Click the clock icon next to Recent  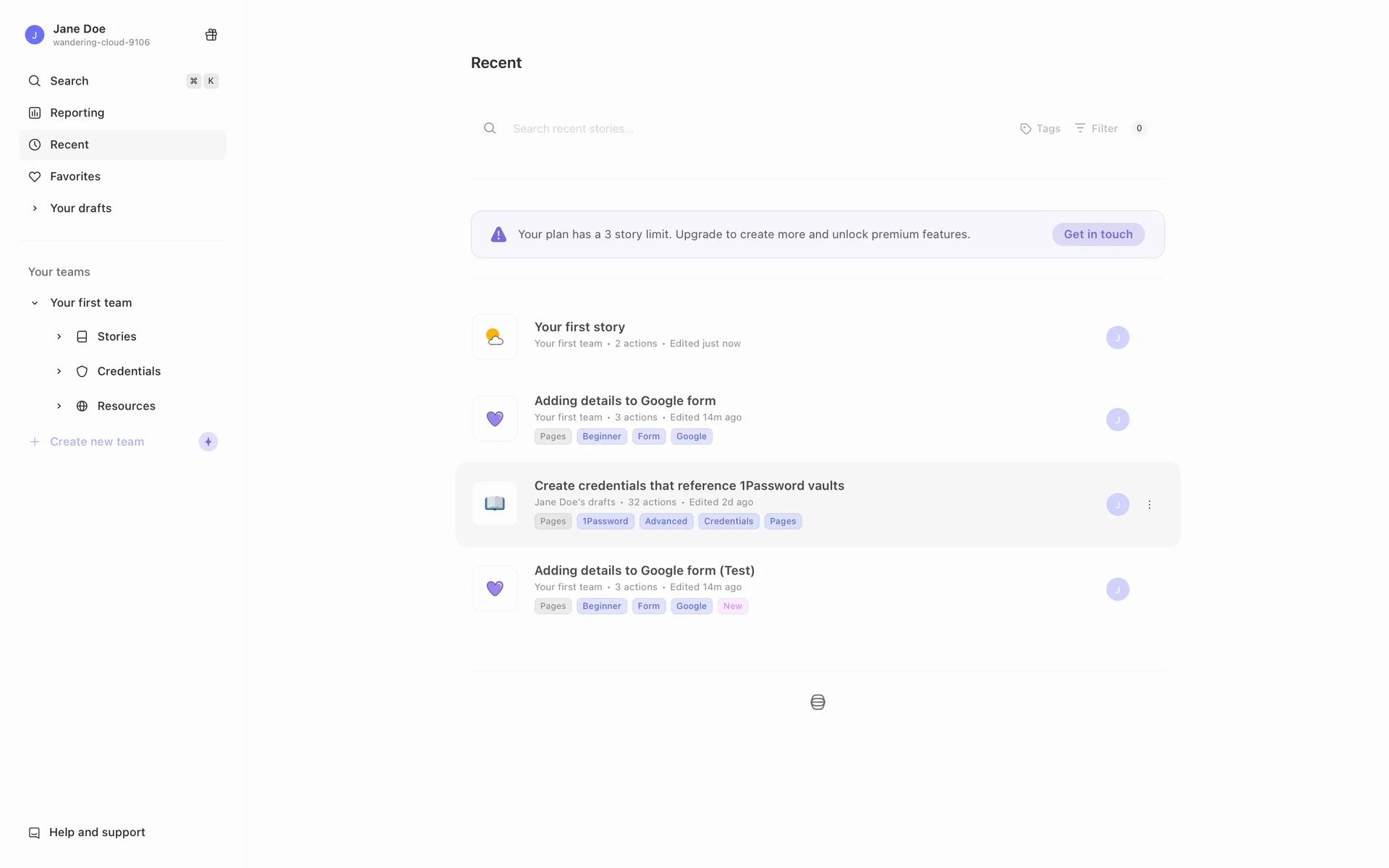(x=34, y=145)
